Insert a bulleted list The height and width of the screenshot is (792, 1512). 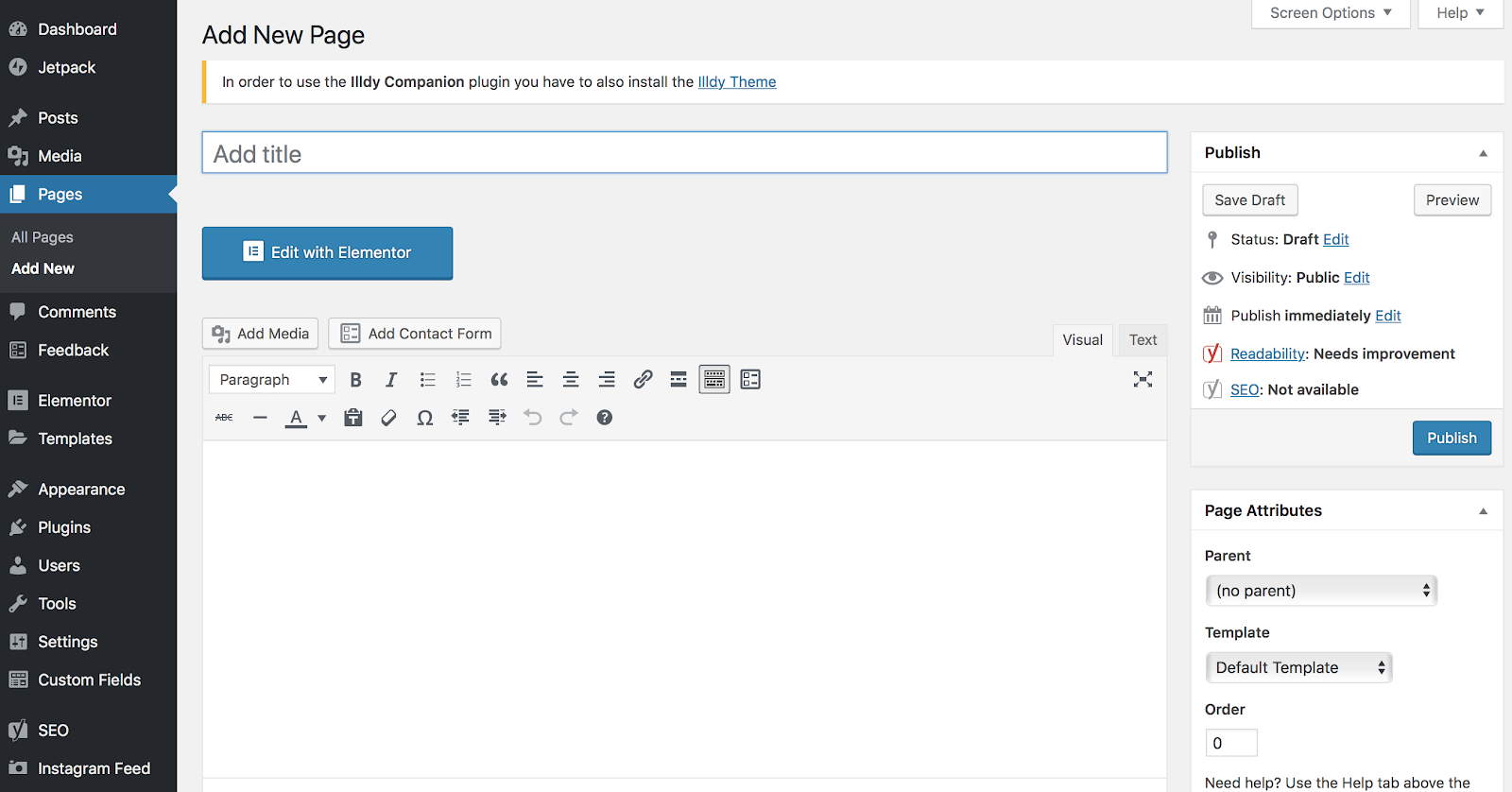(x=427, y=380)
